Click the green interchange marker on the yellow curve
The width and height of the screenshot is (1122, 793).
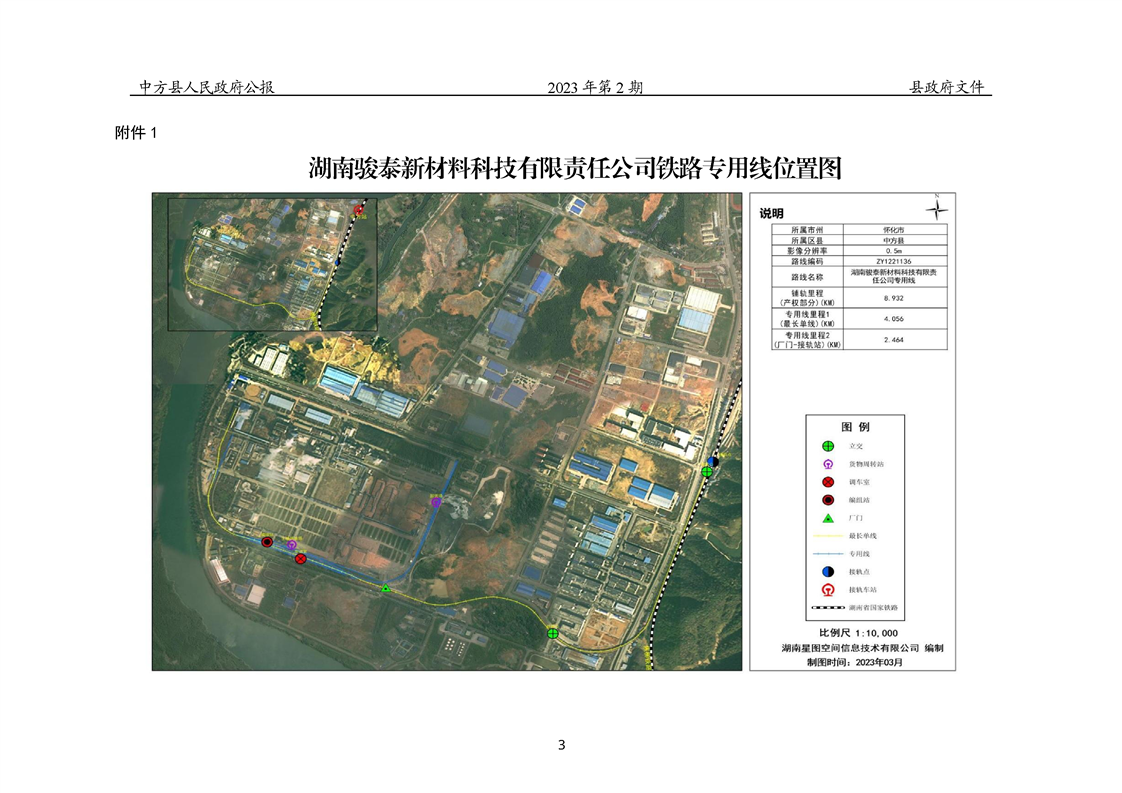(x=552, y=633)
